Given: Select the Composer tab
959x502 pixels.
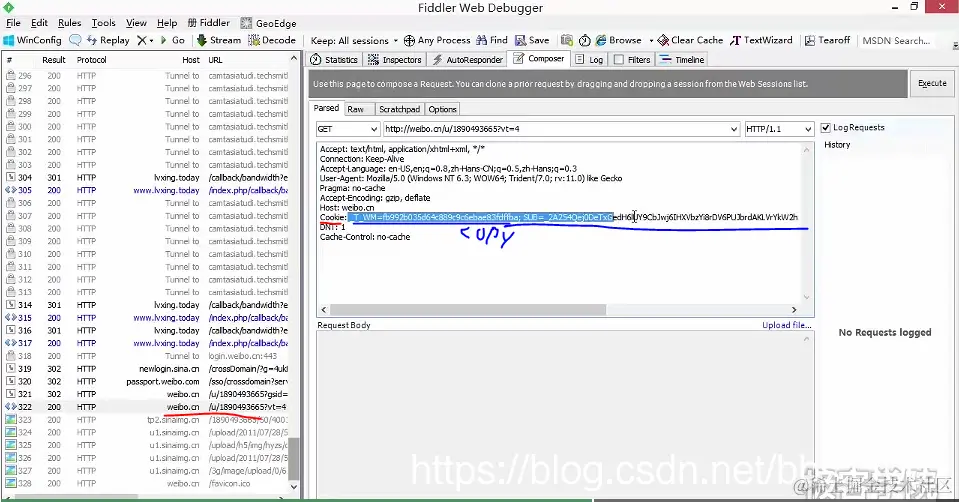Looking at the screenshot, I should pyautogui.click(x=539, y=59).
